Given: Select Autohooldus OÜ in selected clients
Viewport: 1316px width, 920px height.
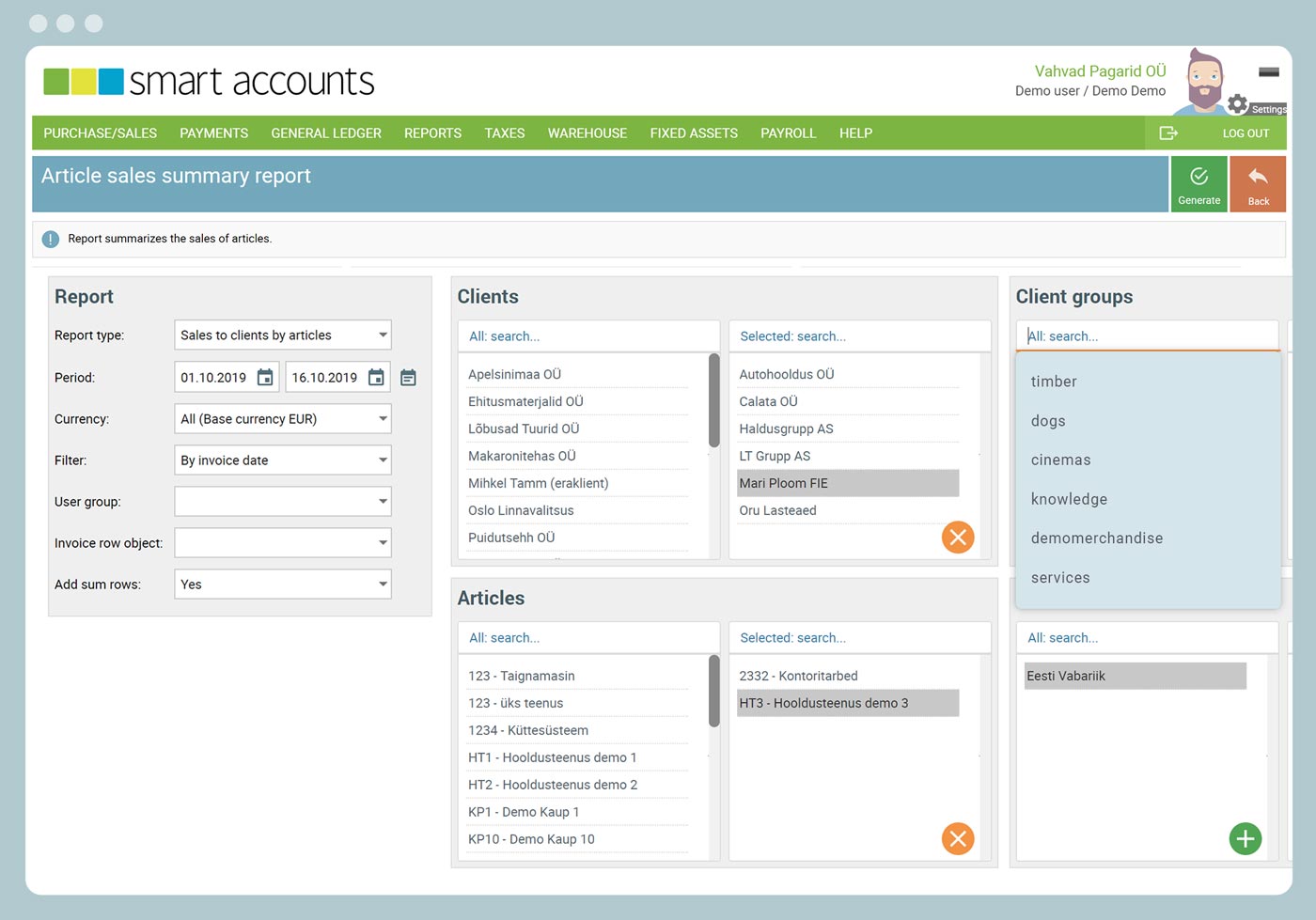Looking at the screenshot, I should pyautogui.click(x=849, y=374).
